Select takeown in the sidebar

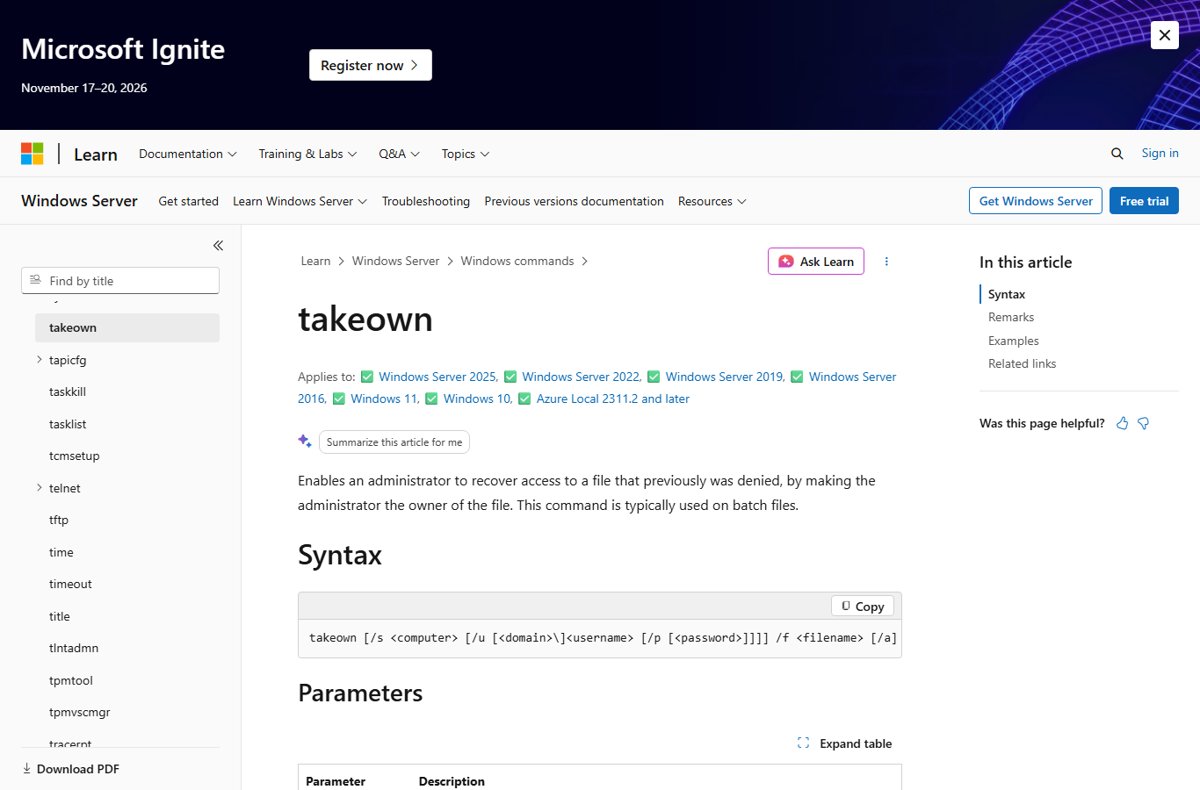tap(127, 327)
